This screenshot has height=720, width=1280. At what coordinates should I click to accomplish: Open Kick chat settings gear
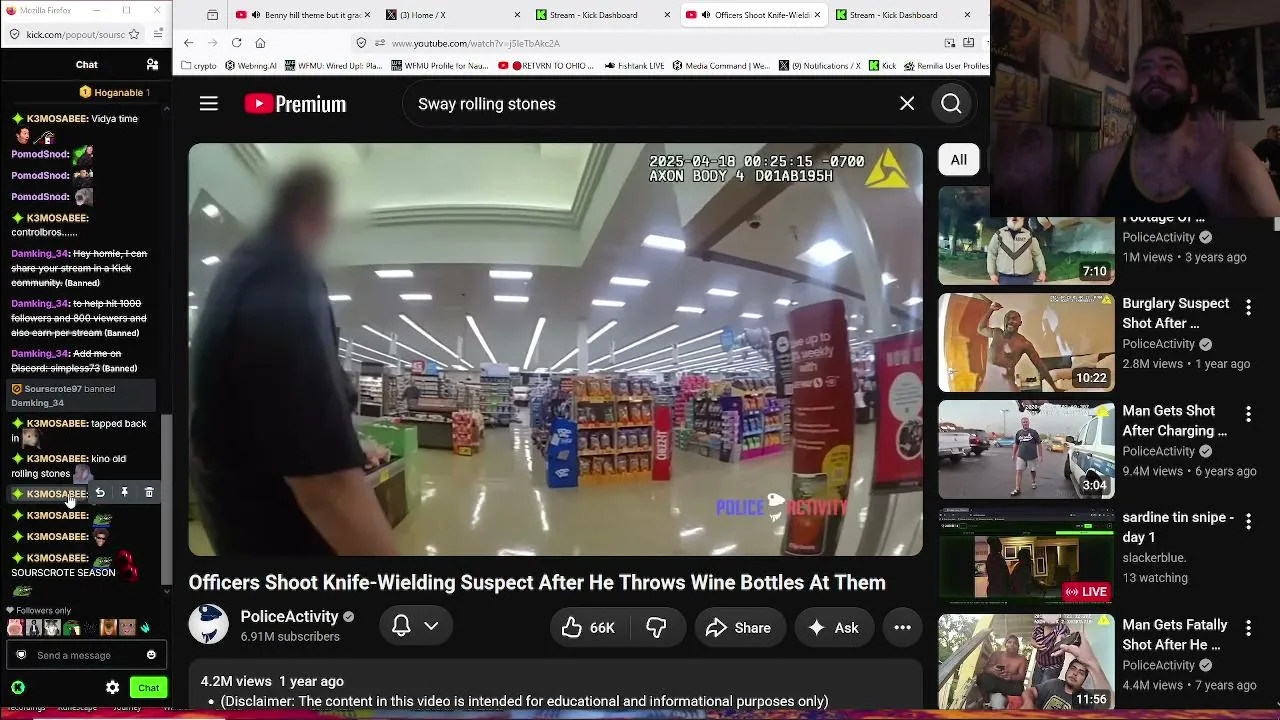click(x=112, y=688)
